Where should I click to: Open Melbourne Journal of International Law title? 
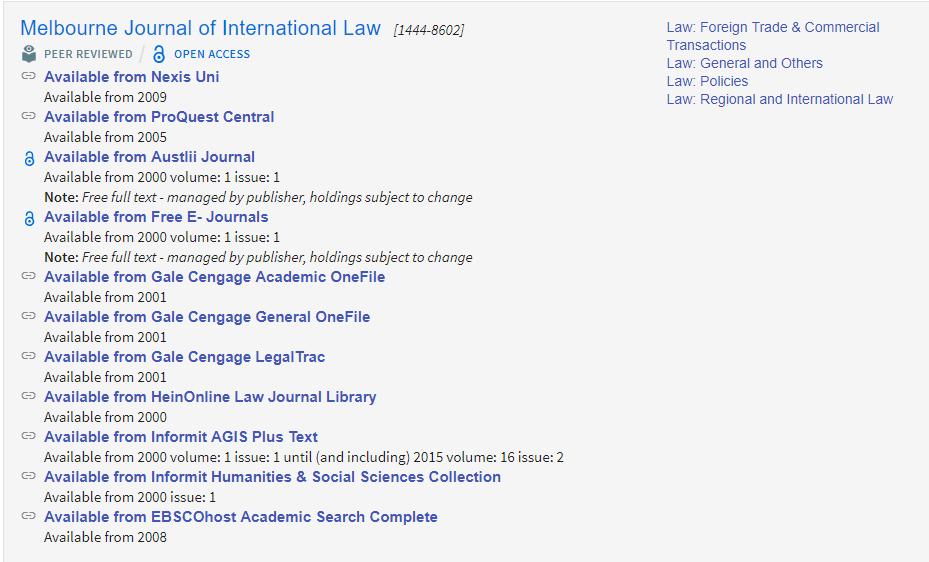tap(200, 28)
